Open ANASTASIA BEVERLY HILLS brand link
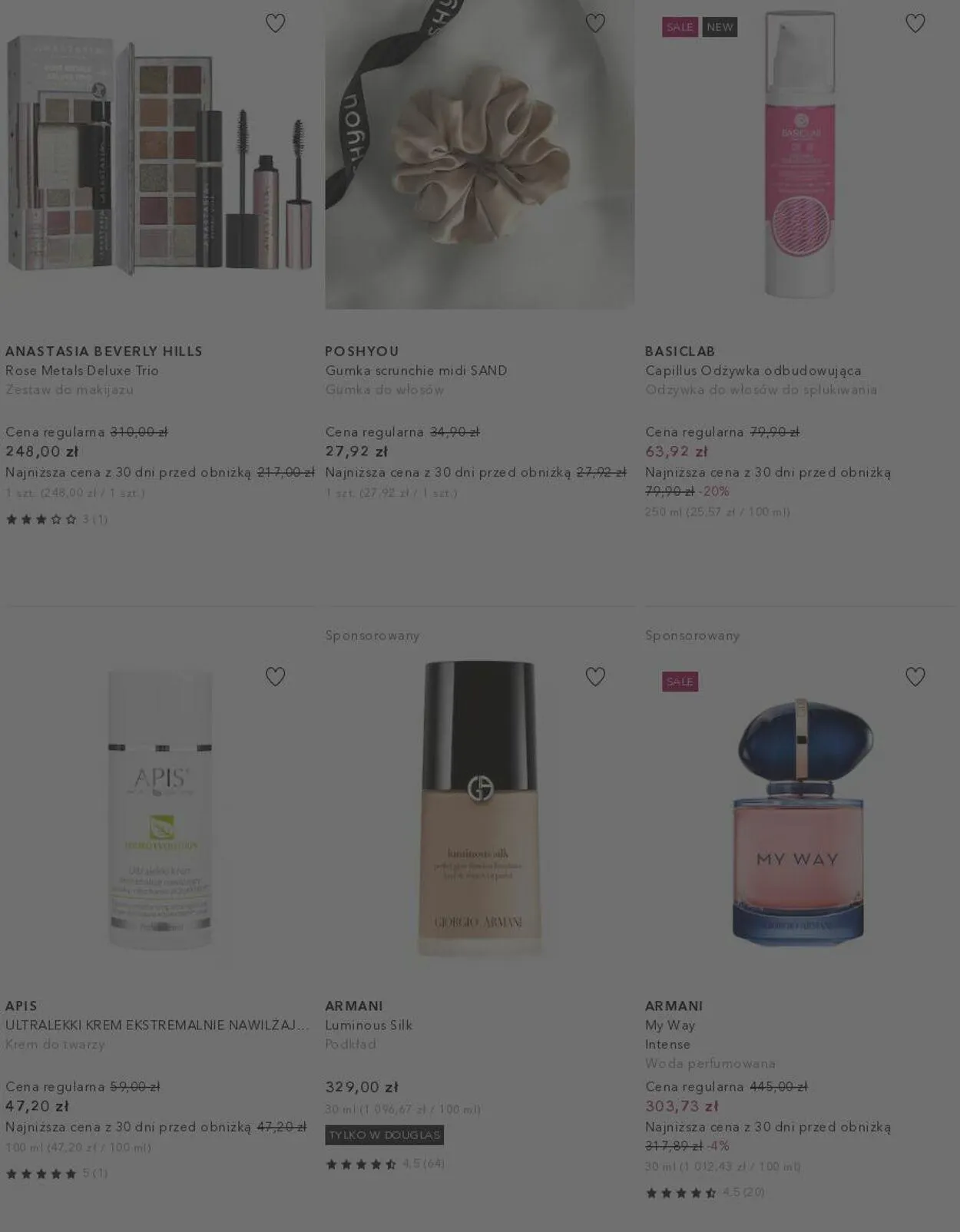Screen dimensions: 960x1232 (x=104, y=352)
